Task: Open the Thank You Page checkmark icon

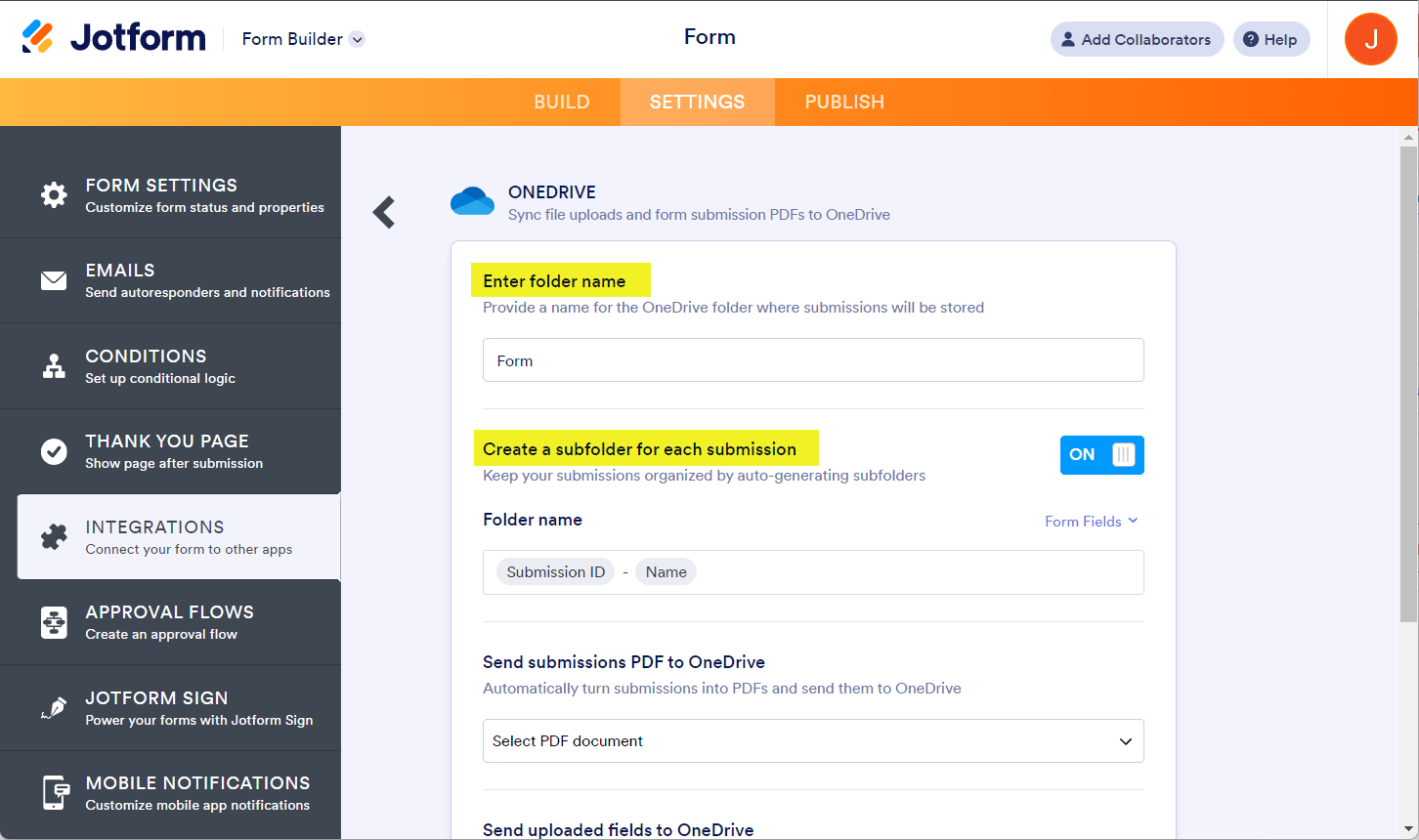Action: click(x=54, y=451)
